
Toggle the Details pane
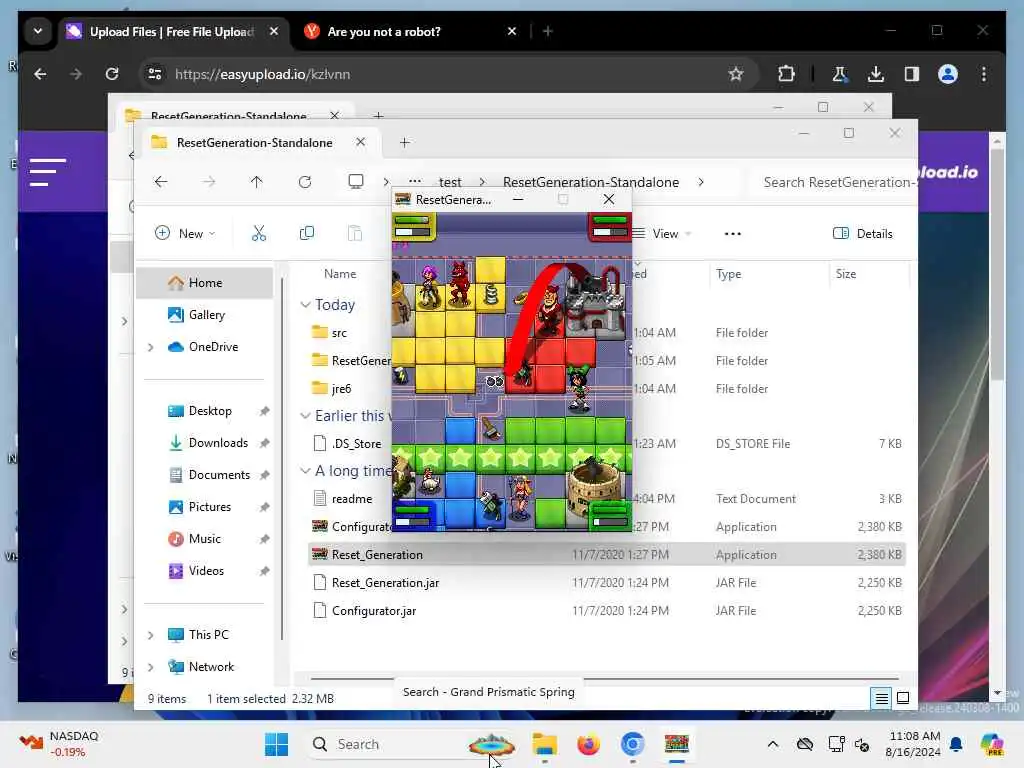click(x=862, y=233)
